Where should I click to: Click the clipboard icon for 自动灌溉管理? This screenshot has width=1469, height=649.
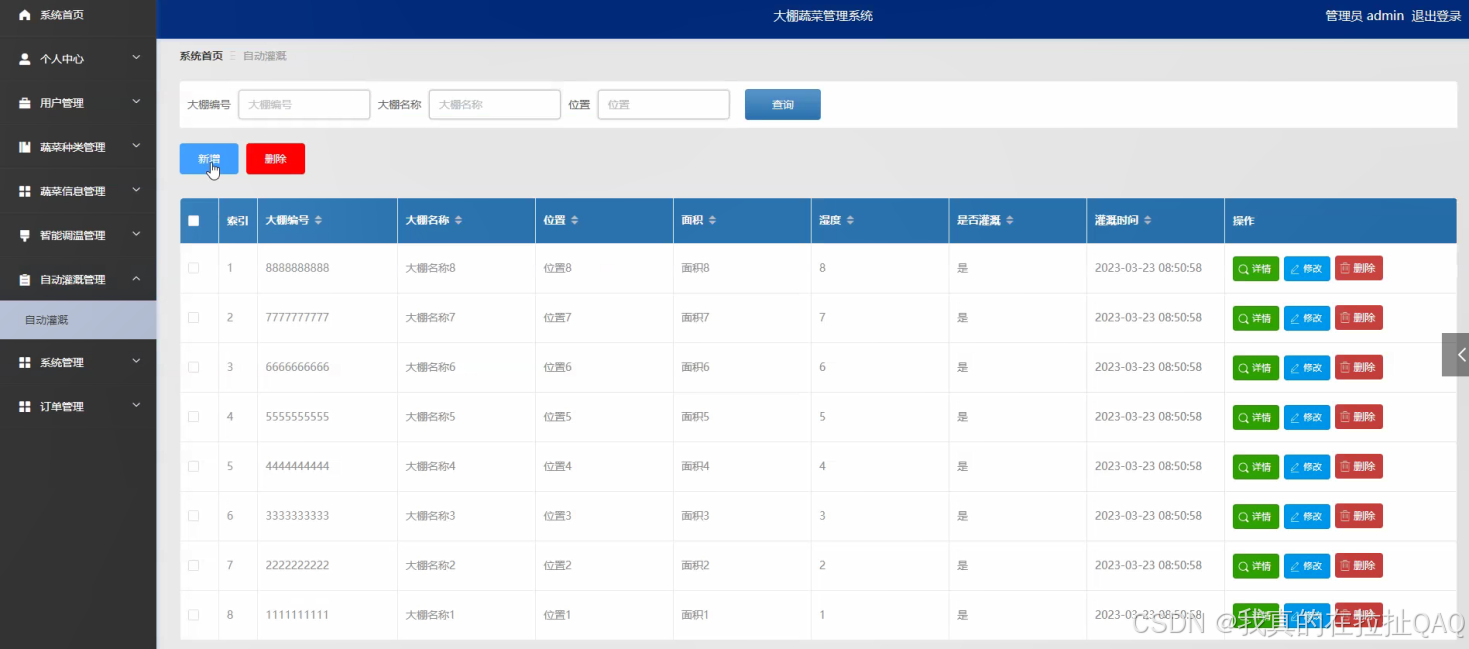click(25, 279)
